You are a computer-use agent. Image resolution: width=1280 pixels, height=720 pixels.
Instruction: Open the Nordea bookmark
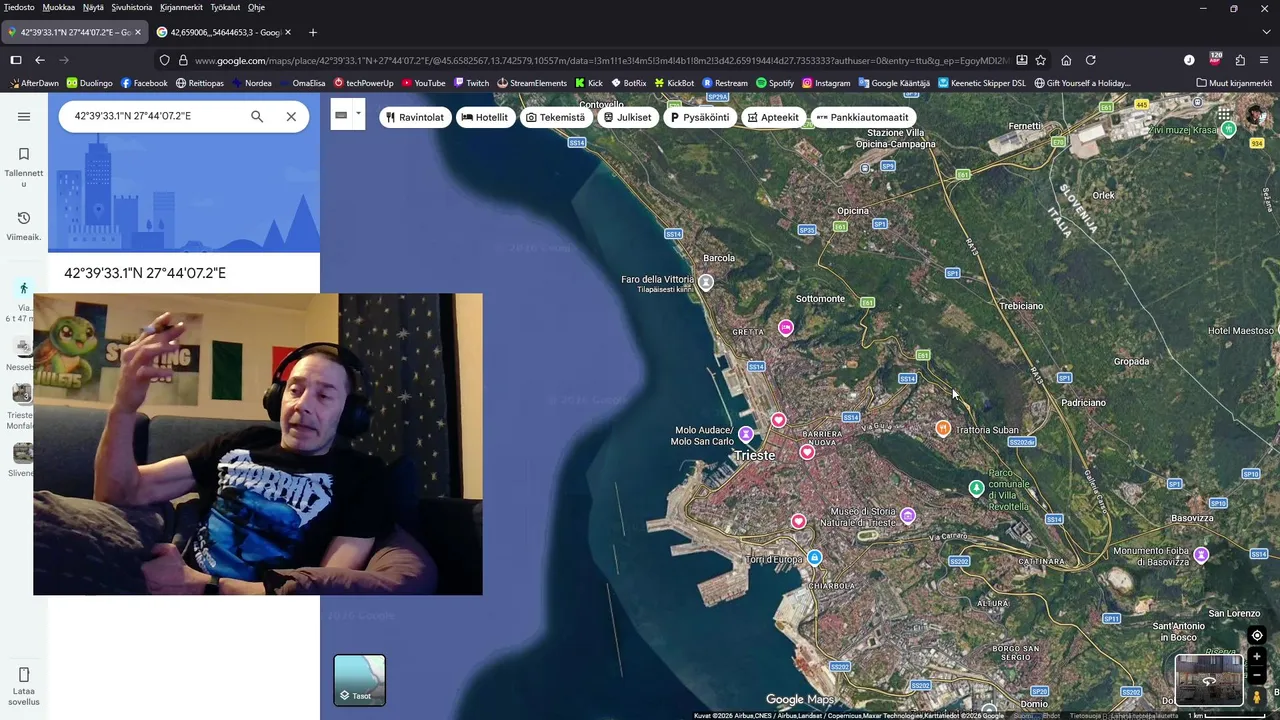coord(250,83)
